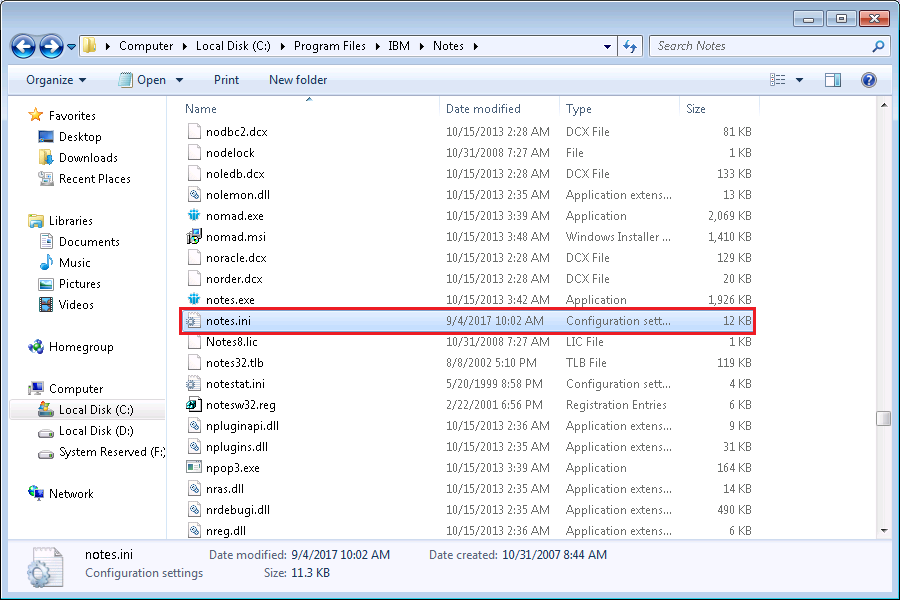This screenshot has width=903, height=600.
Task: Open the Organize menu
Action: pyautogui.click(x=56, y=80)
